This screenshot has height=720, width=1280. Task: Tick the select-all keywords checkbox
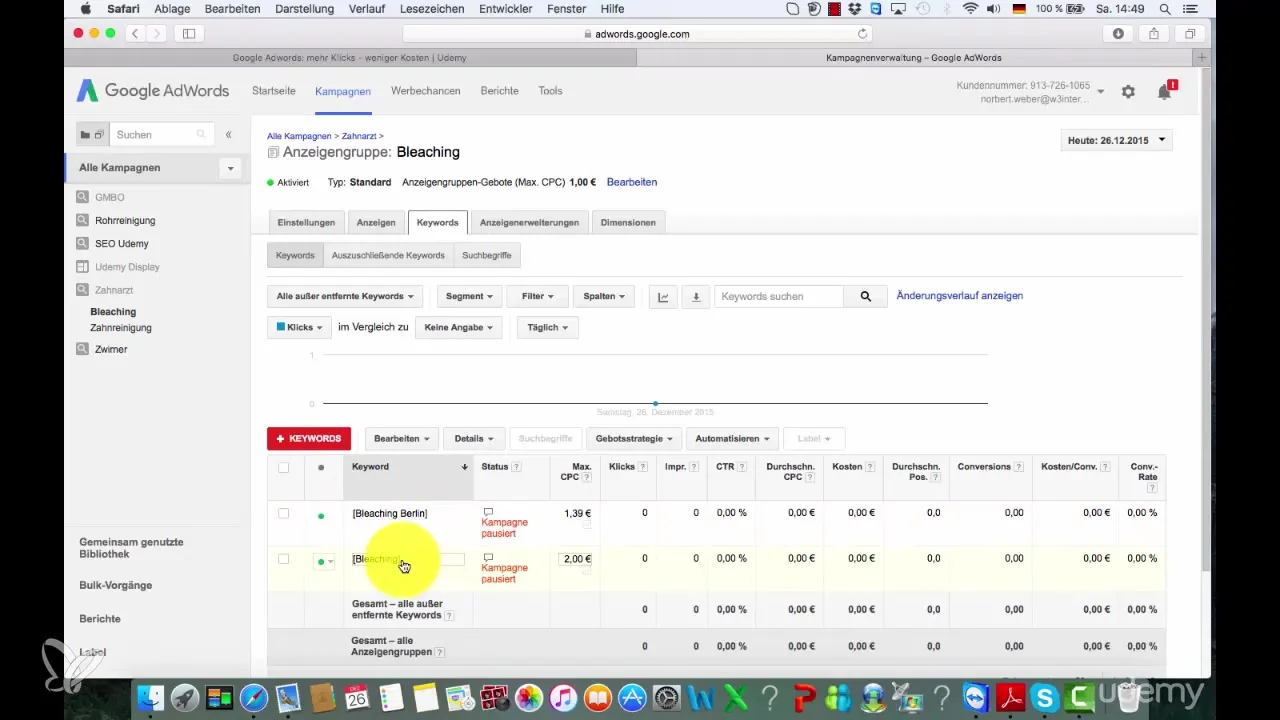(284, 467)
